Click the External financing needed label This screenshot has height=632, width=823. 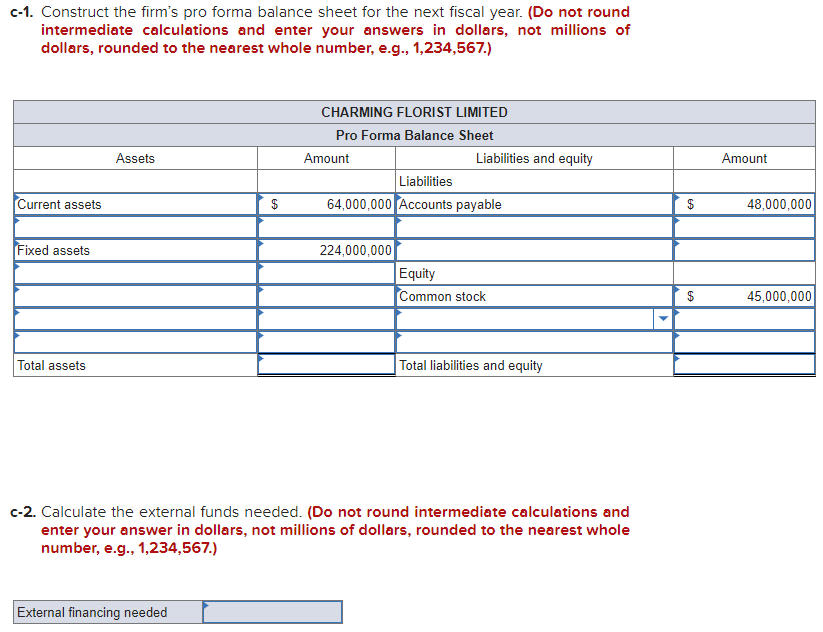click(x=92, y=613)
